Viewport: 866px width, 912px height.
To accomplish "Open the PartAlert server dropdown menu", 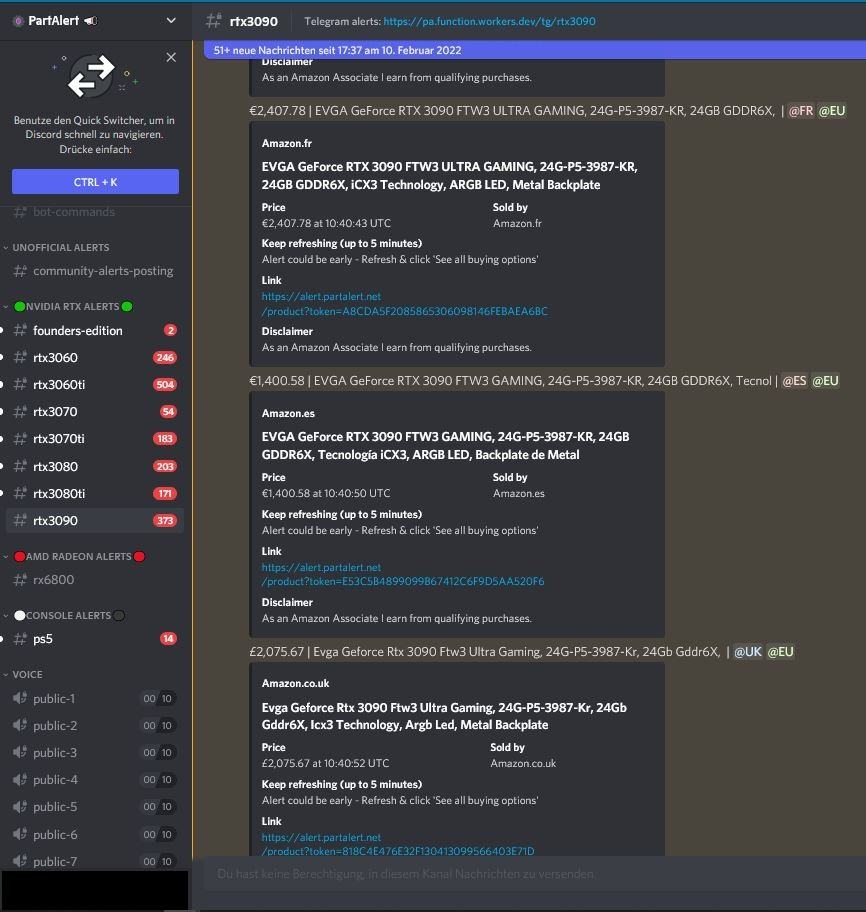I will [x=170, y=20].
